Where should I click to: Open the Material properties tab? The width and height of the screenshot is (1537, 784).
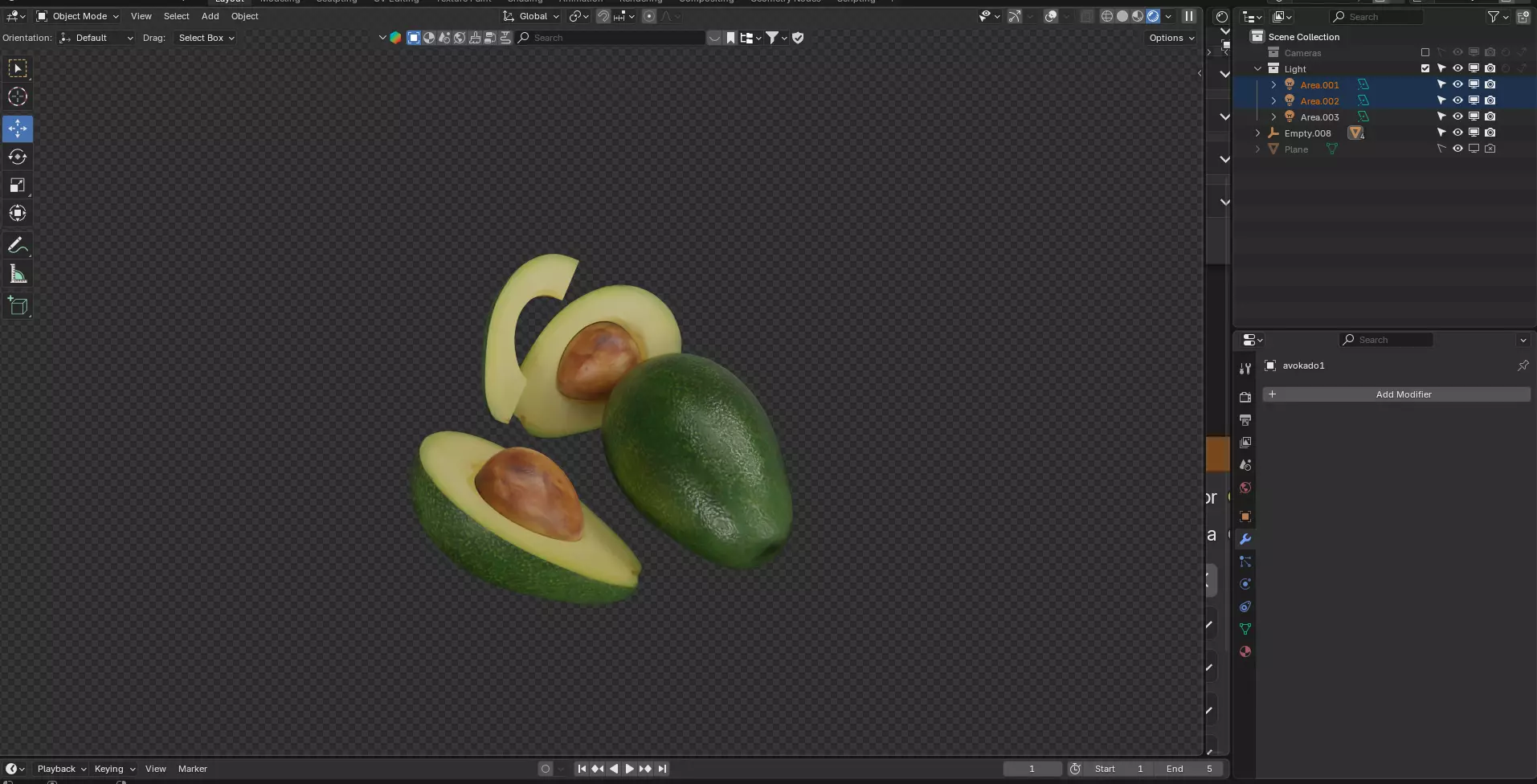1245,651
